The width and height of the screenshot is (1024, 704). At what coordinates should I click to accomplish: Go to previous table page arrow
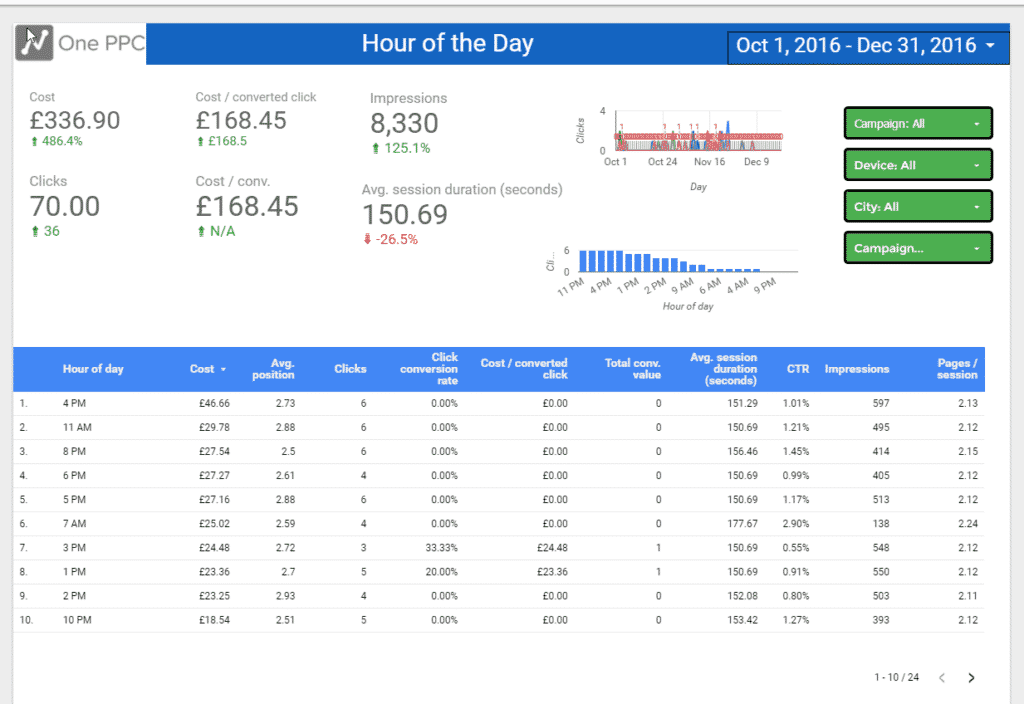(942, 677)
